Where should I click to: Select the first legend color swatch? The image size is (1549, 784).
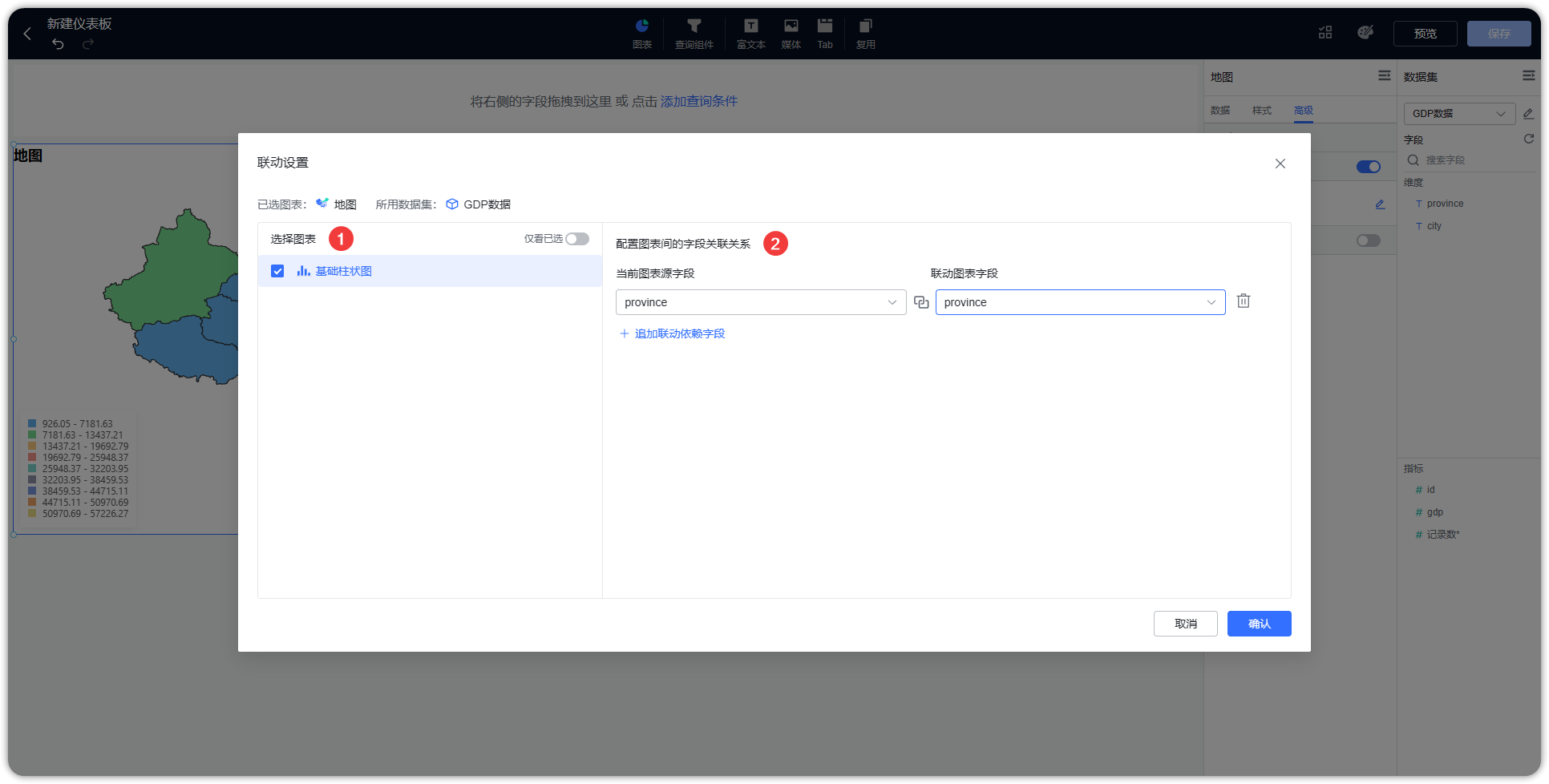point(32,422)
